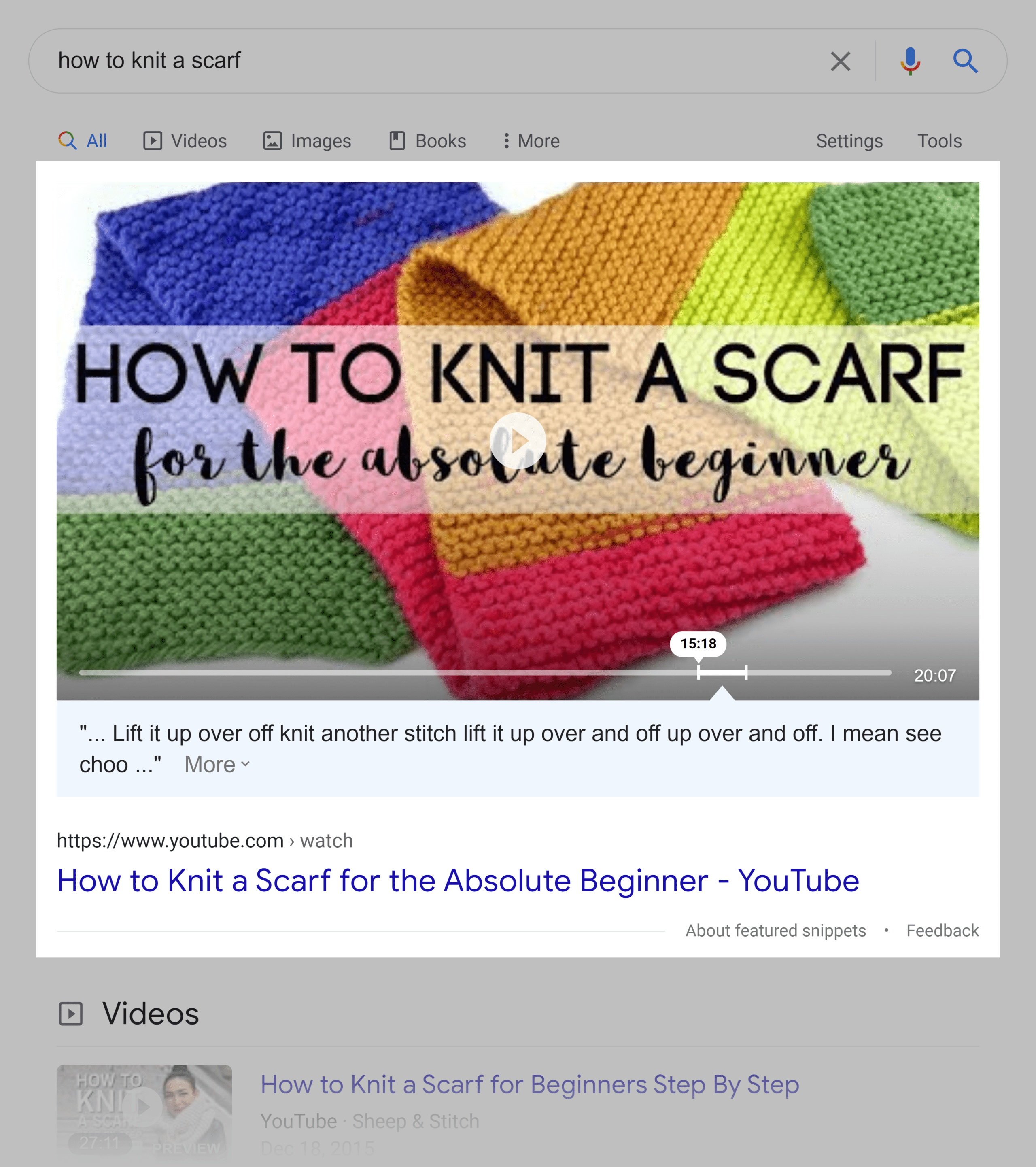Click the clear search input X icon
This screenshot has width=1036, height=1167.
coord(840,60)
